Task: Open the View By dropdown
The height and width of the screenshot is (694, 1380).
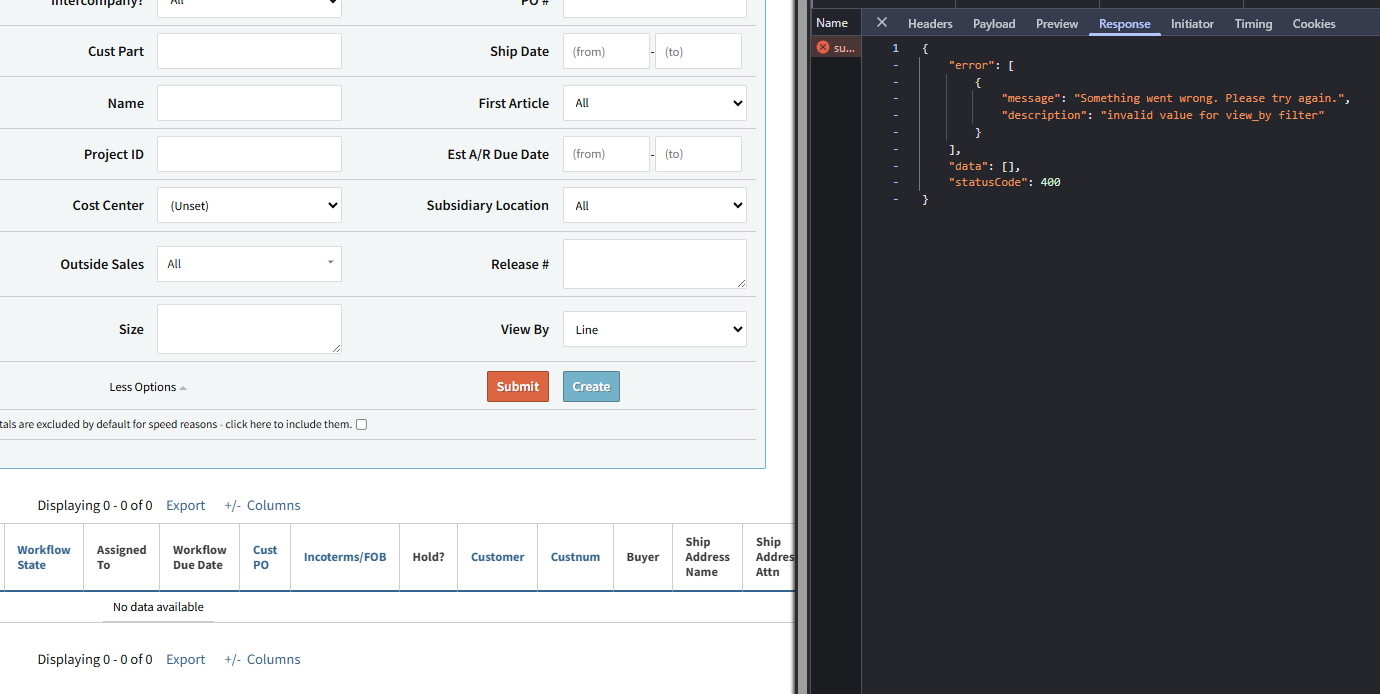Action: 655,329
